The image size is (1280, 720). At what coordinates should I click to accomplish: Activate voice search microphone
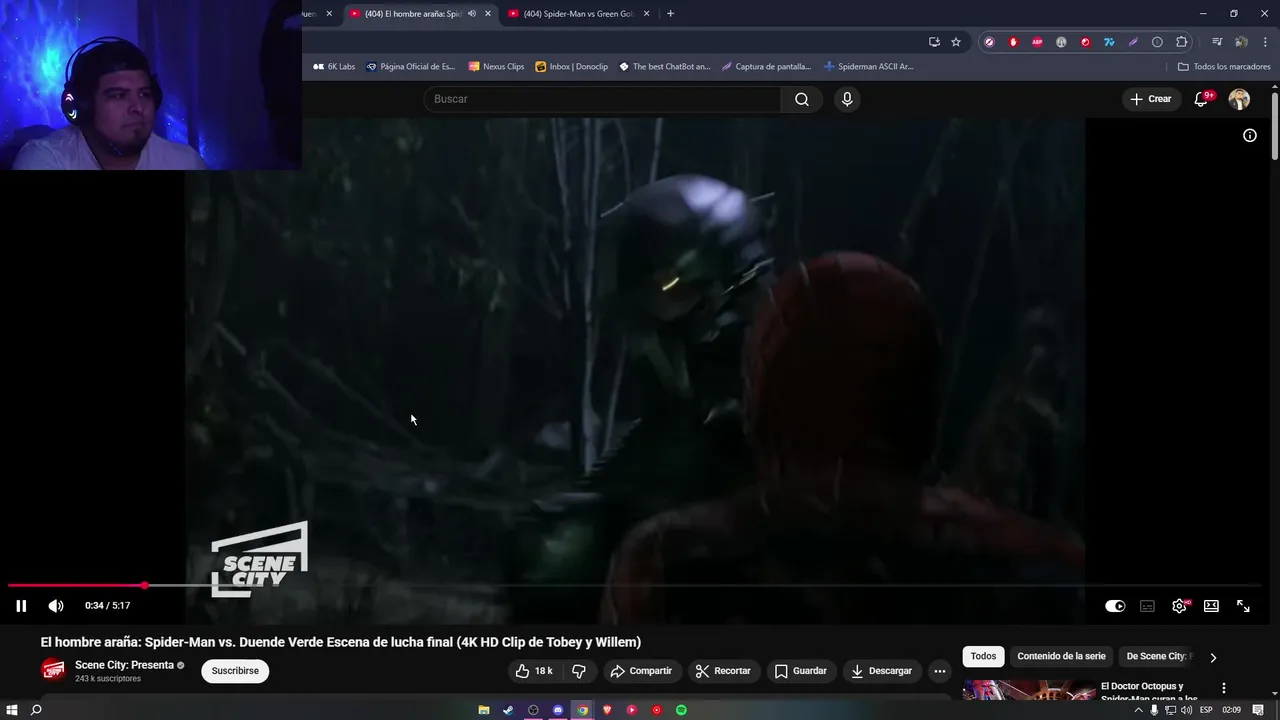click(x=847, y=99)
